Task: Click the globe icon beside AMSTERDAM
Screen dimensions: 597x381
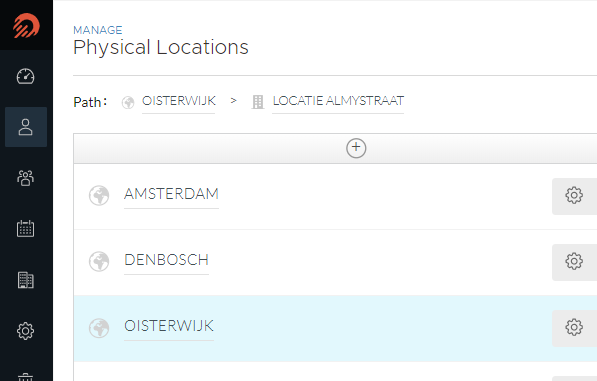Action: click(x=99, y=195)
